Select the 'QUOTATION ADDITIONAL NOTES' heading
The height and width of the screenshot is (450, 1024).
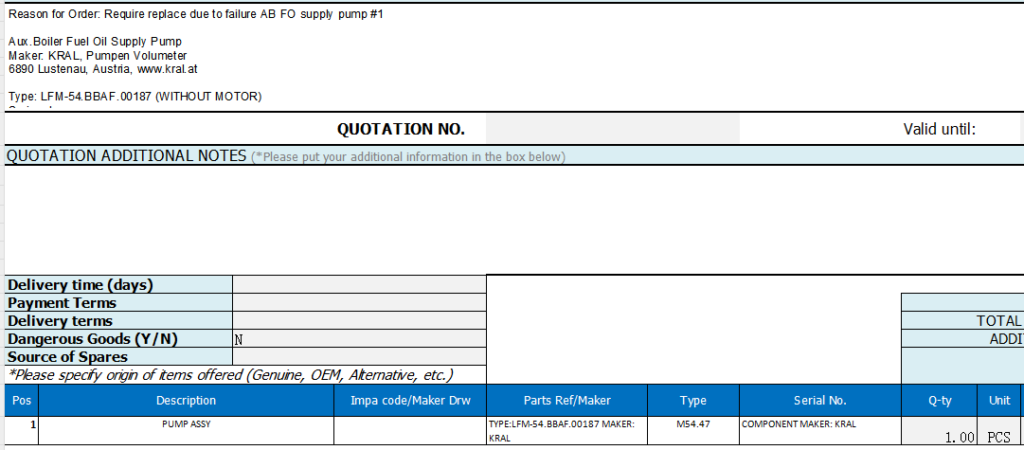[126, 156]
